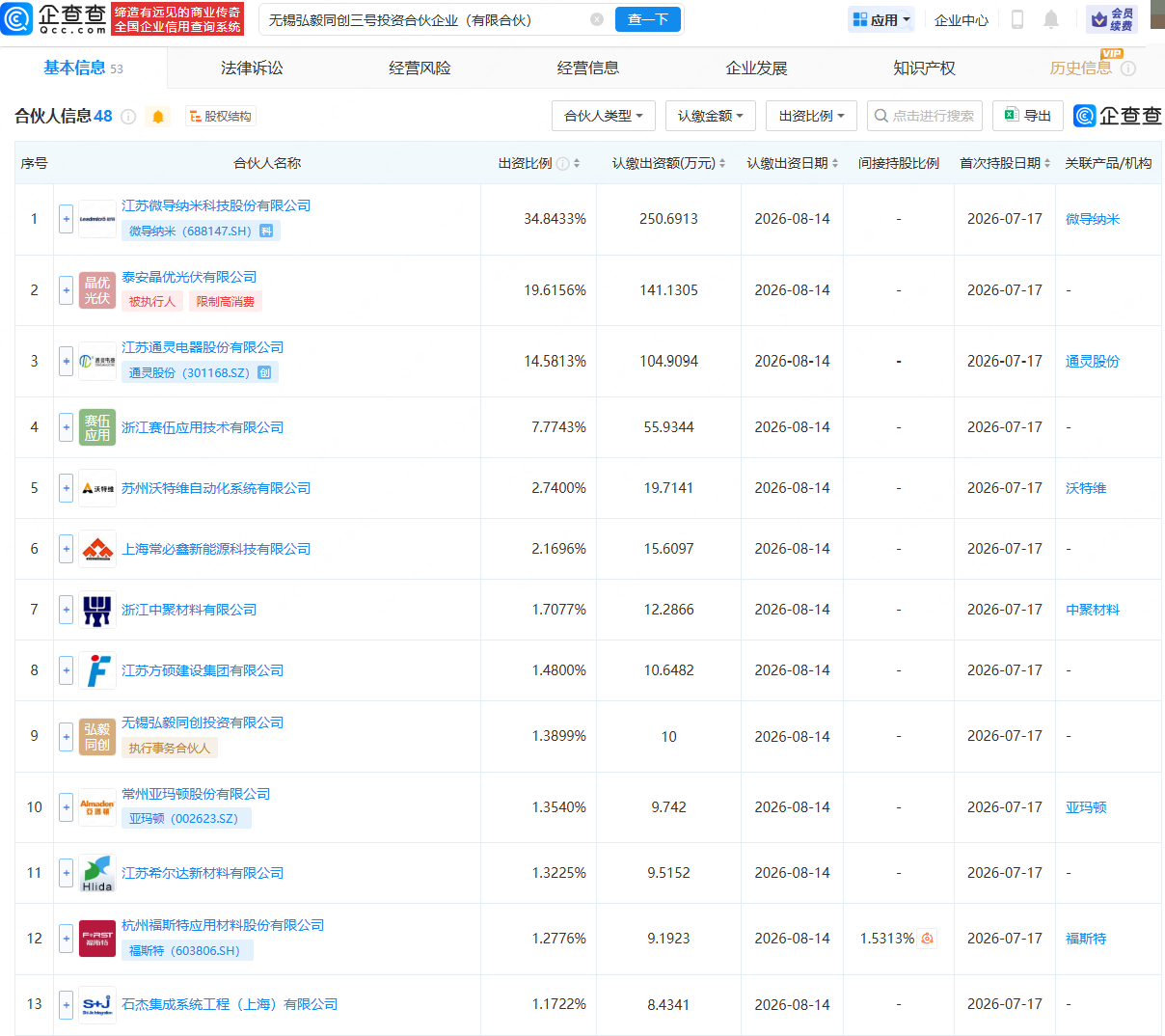Open 企业中心 link
The image size is (1165, 1036).
962,19
